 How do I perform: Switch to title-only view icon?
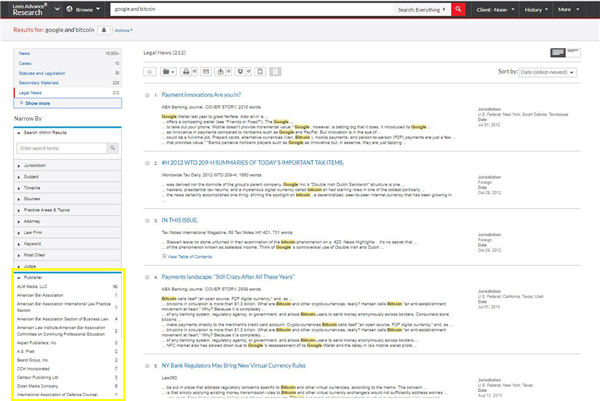click(573, 52)
